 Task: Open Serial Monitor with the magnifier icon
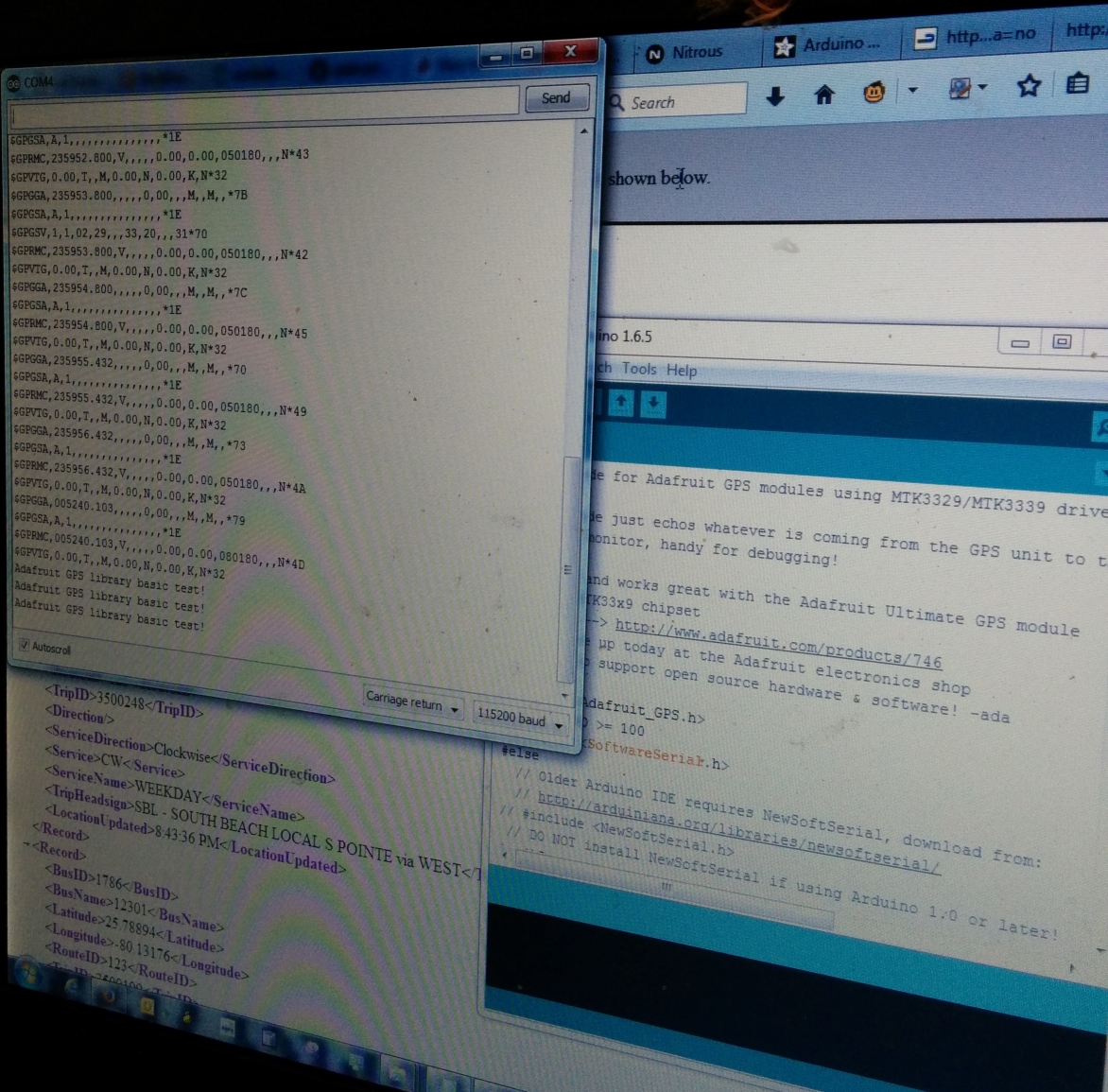coord(1102,427)
